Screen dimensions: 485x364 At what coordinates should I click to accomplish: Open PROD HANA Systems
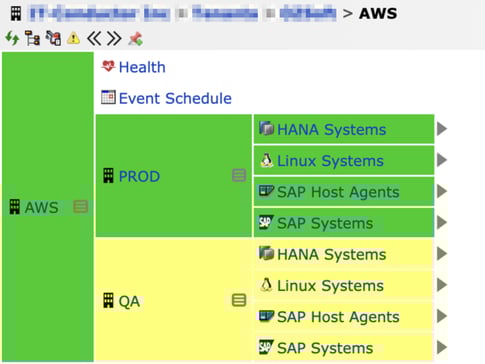point(332,130)
